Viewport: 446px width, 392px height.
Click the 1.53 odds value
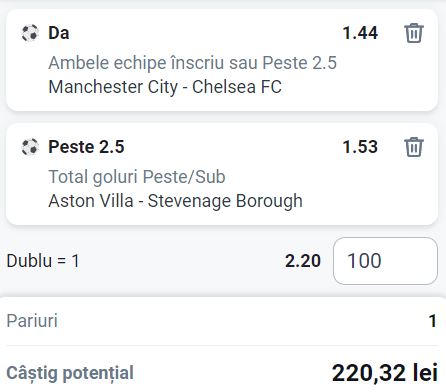click(360, 147)
